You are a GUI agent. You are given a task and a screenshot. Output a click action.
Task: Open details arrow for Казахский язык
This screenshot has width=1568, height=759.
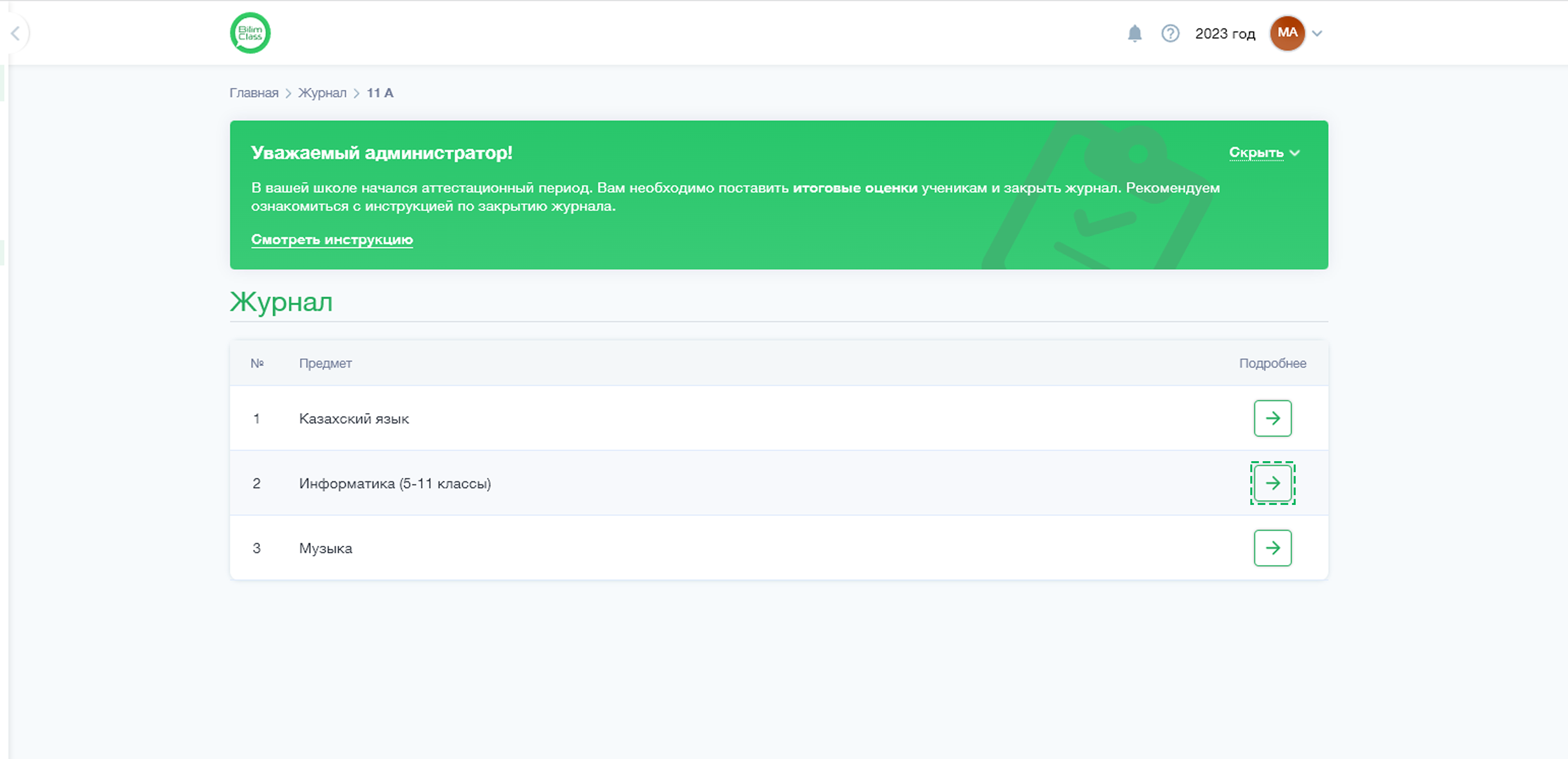1272,418
